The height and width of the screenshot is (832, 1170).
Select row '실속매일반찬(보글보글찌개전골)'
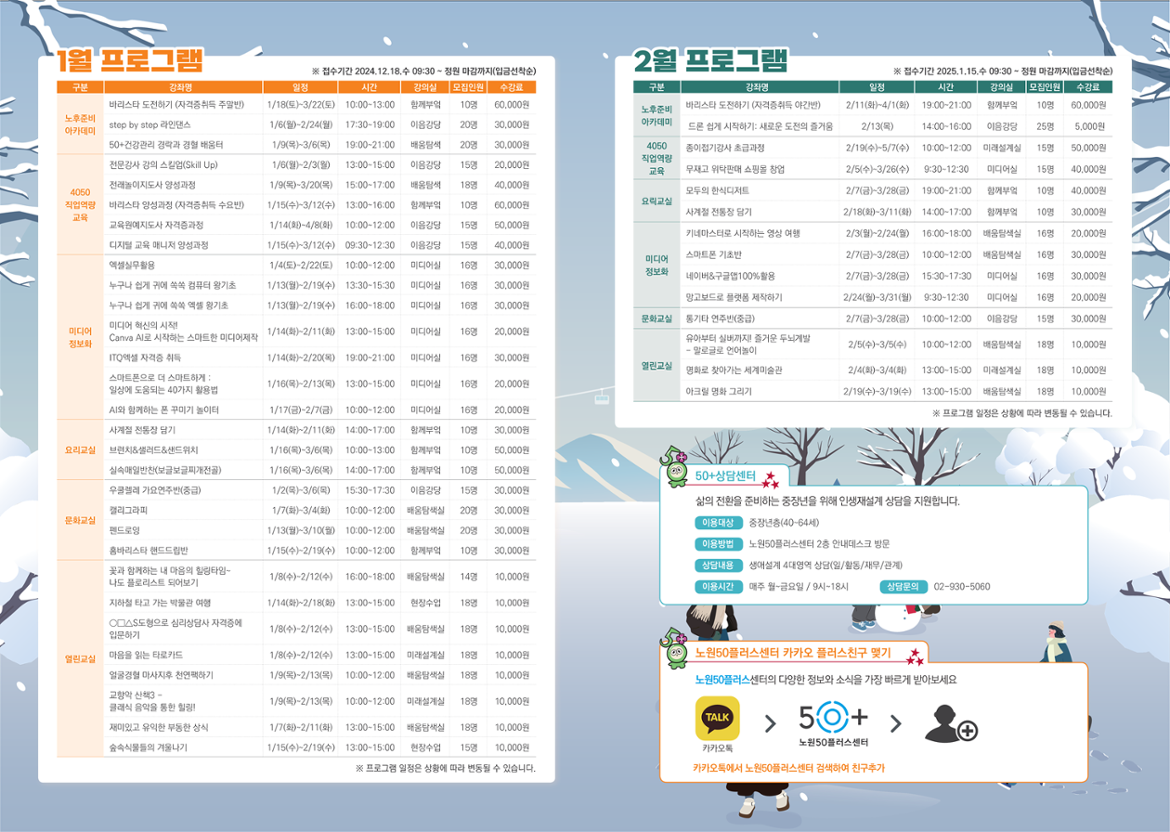(x=320, y=471)
